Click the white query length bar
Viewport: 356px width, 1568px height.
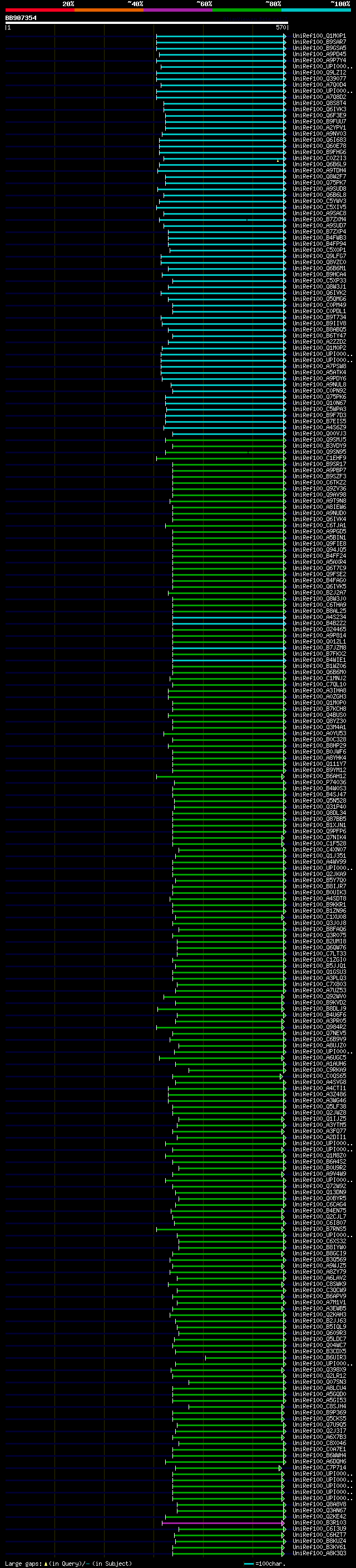[147, 22]
